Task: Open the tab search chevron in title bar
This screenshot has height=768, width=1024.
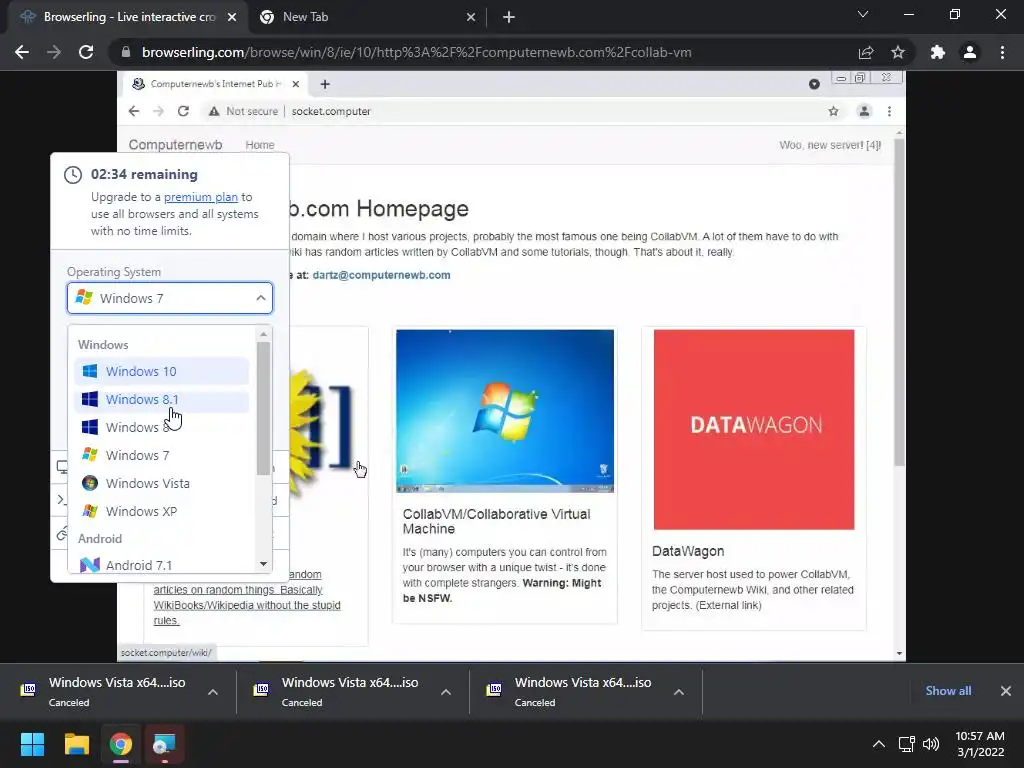Action: 863,14
